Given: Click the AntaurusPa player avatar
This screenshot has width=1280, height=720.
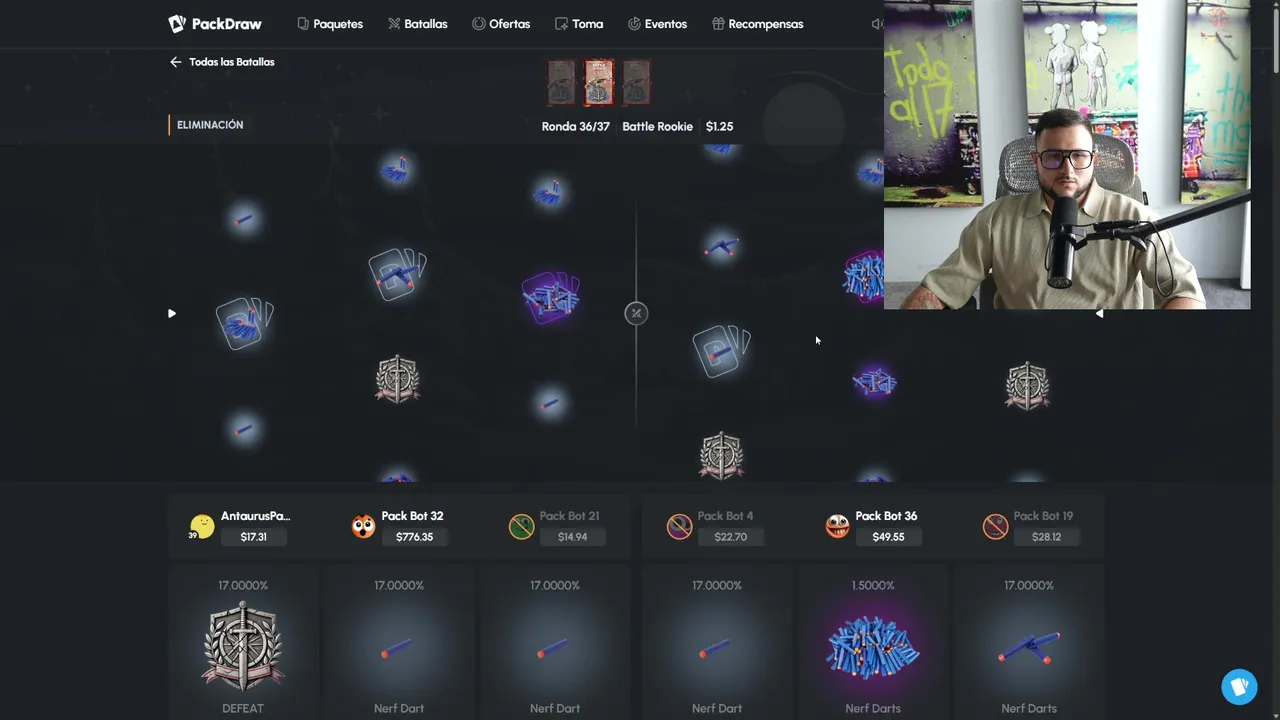Looking at the screenshot, I should [x=202, y=526].
